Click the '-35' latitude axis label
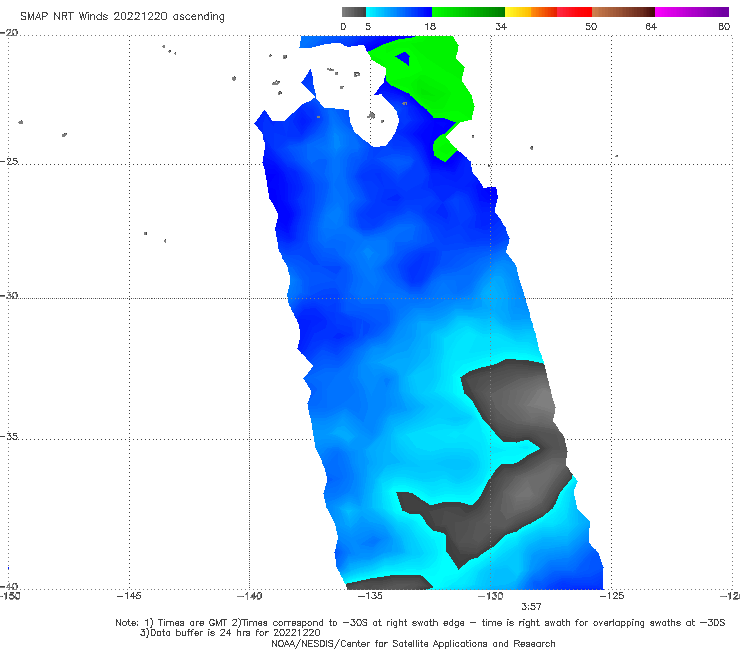This screenshot has height=650, width=740. pos(9,436)
